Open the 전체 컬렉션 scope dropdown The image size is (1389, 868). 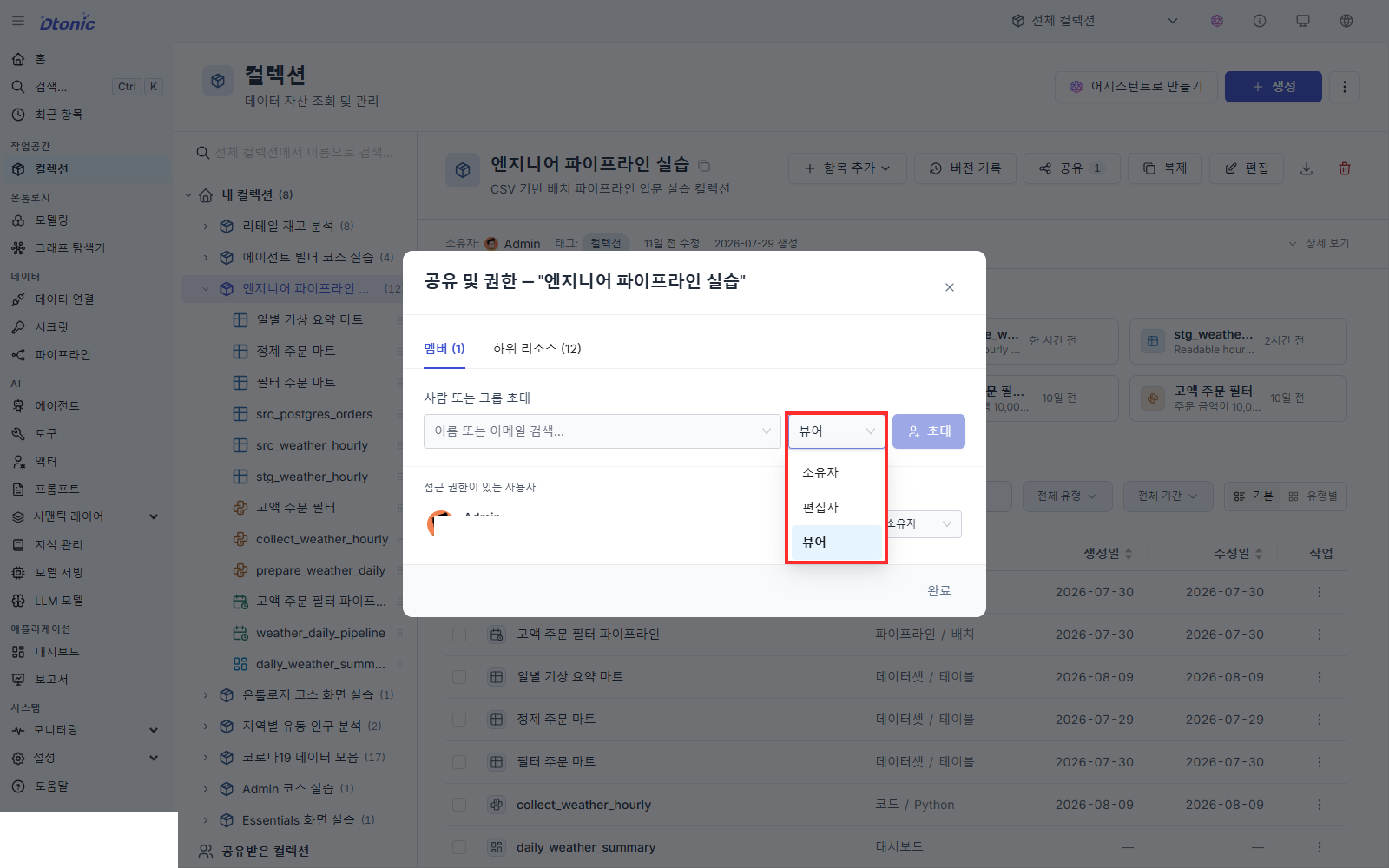(x=1095, y=21)
